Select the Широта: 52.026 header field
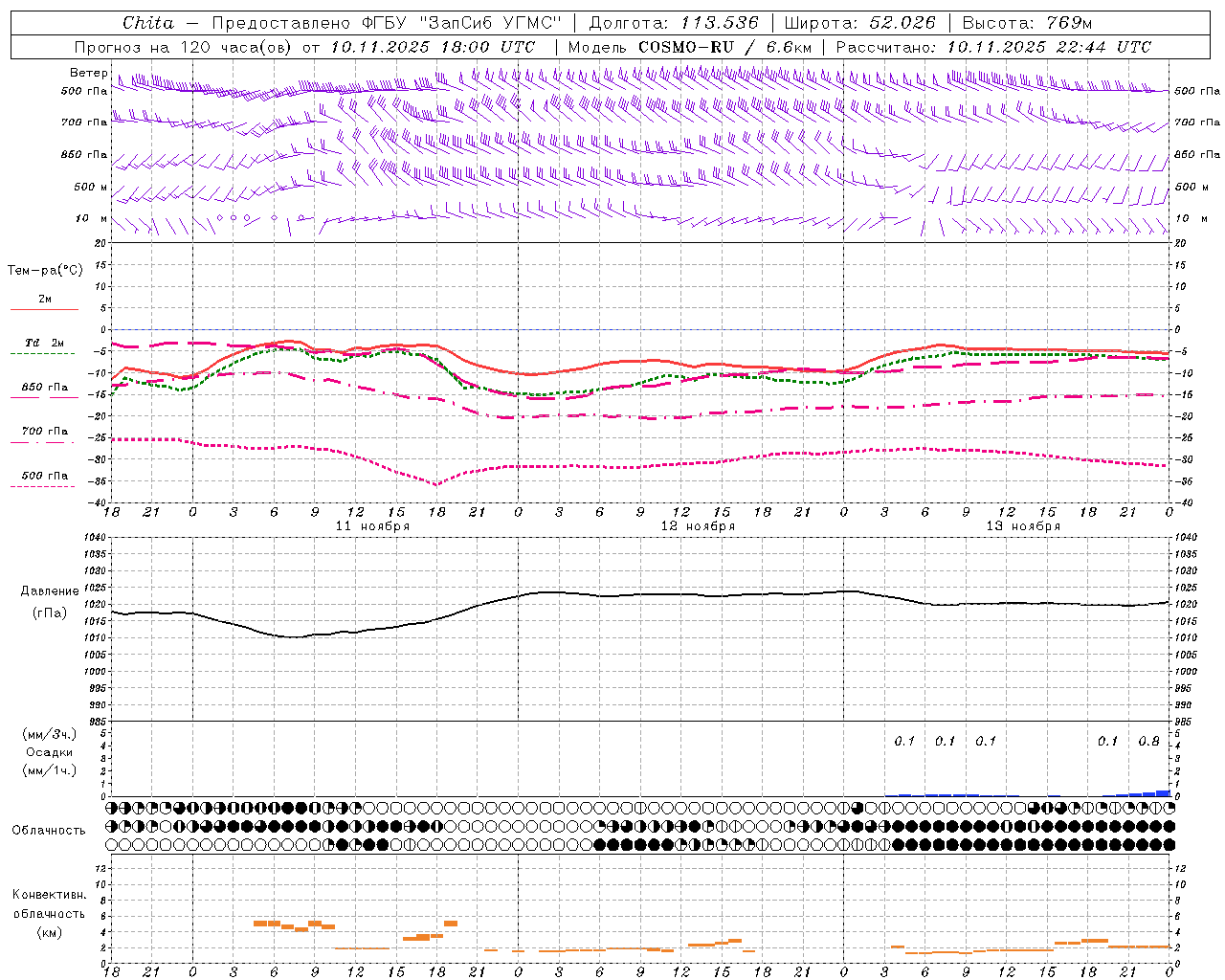This screenshot has height=980, width=1225. tap(859, 23)
